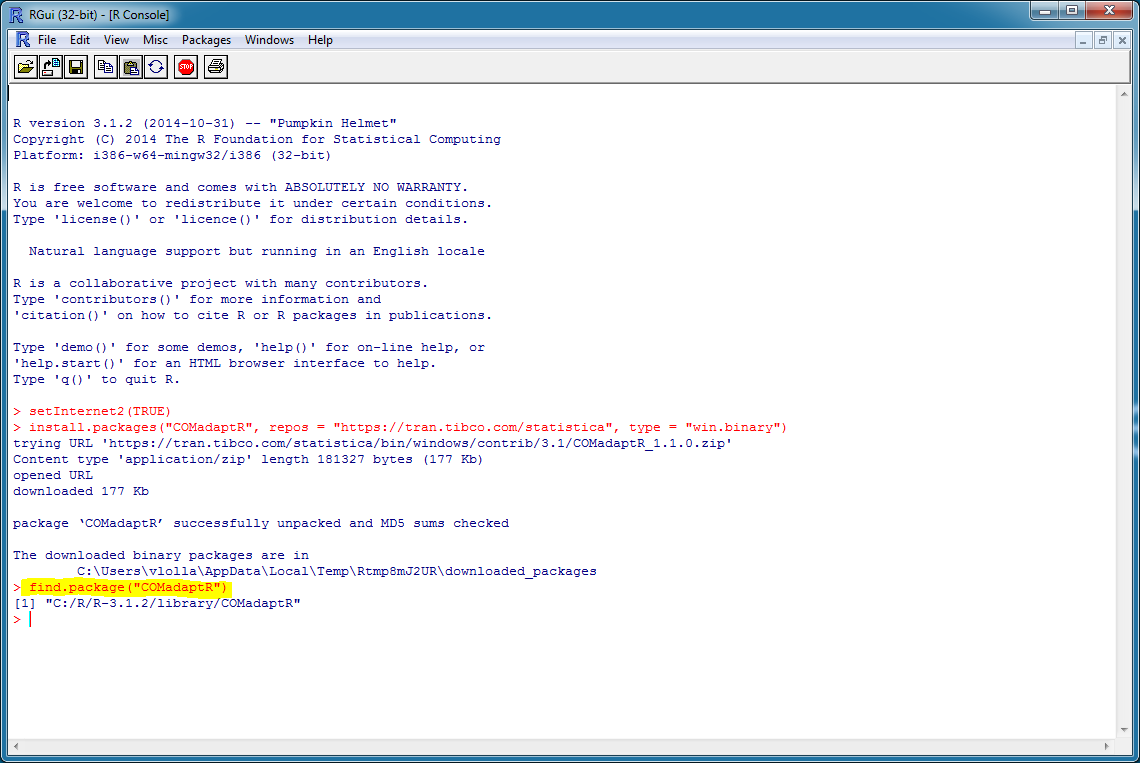The image size is (1140, 763).
Task: Close the inner R Console window
Action: [x=1122, y=41]
